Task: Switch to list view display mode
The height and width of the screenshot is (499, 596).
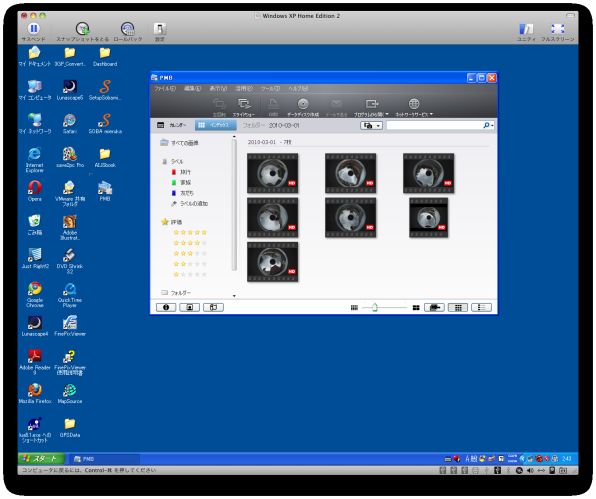Action: 481,307
